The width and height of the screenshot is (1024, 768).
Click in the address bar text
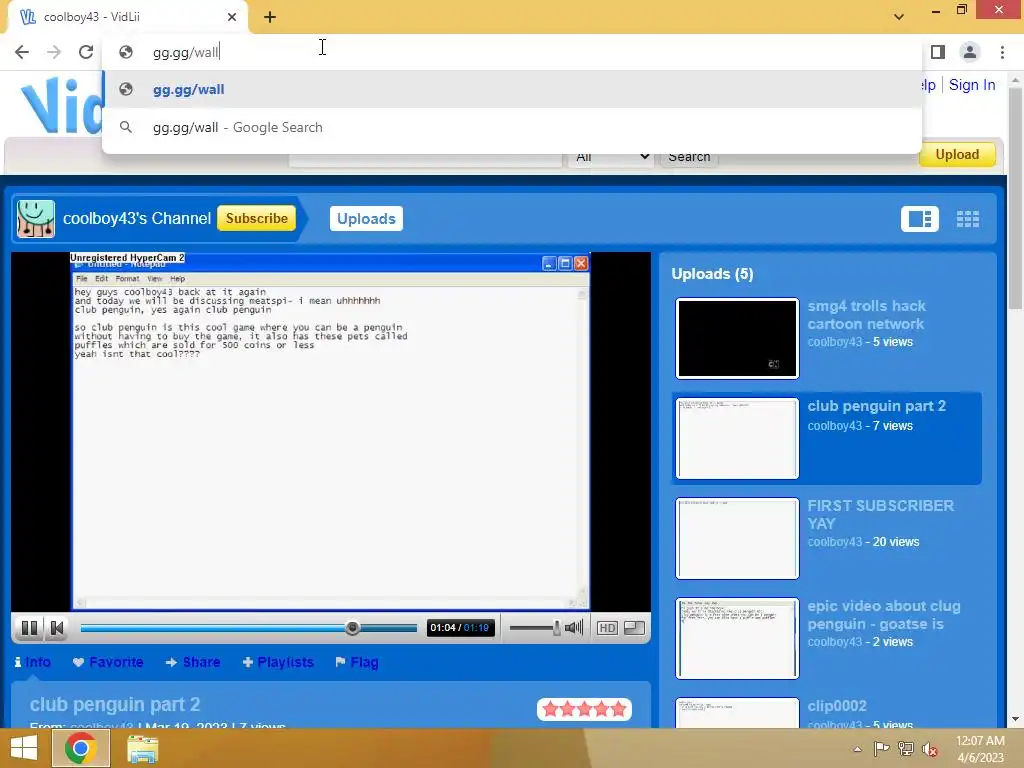tap(186, 52)
